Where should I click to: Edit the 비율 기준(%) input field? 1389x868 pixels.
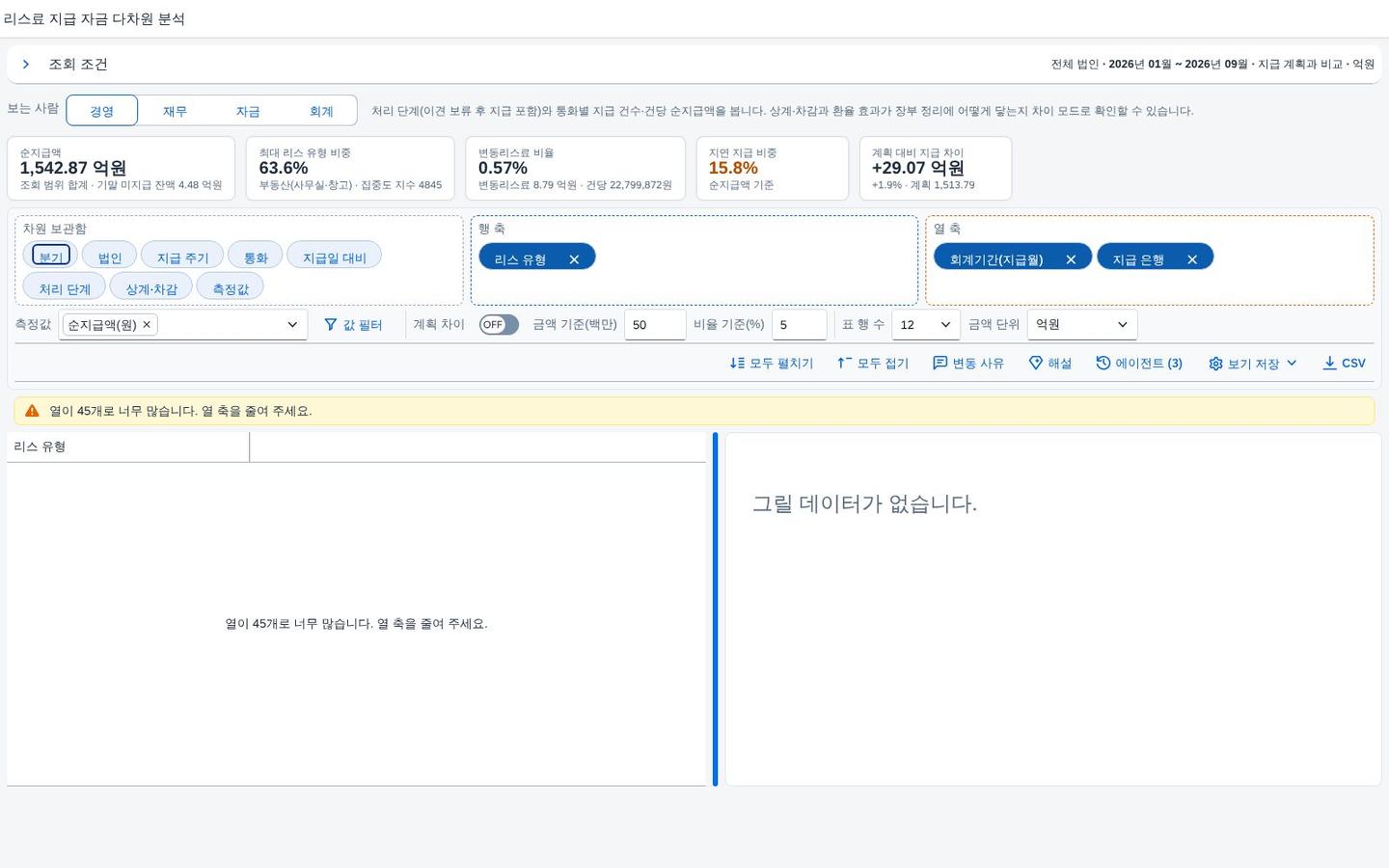(799, 325)
